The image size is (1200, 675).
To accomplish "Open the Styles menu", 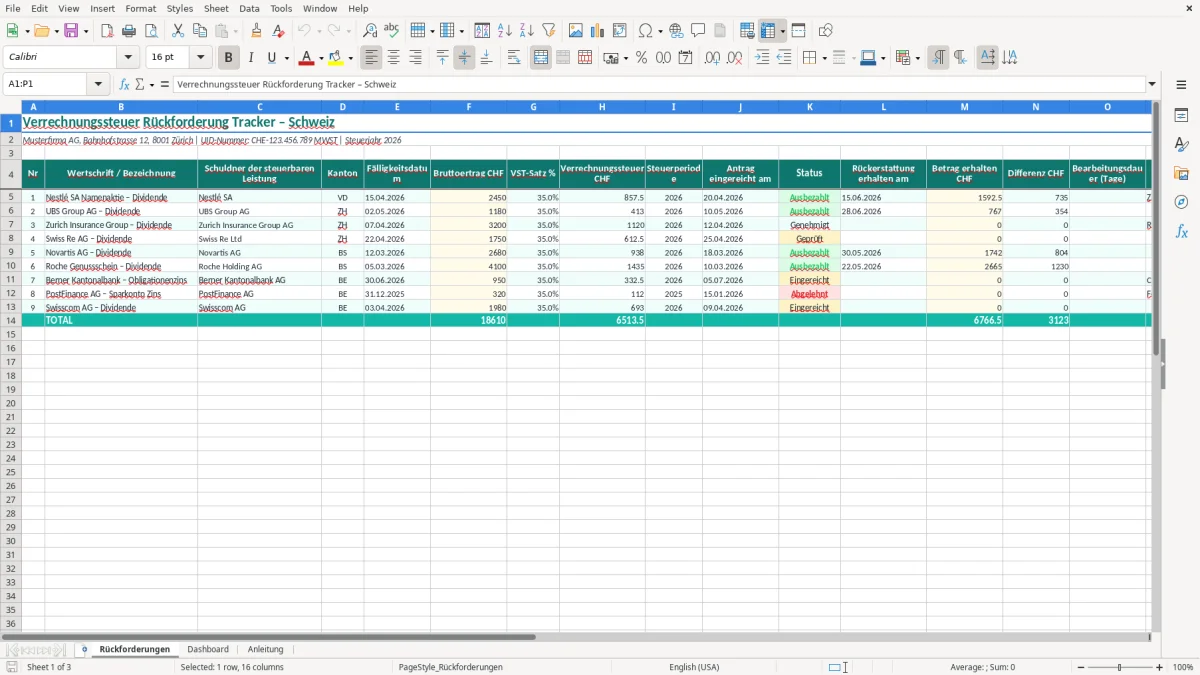I will [x=180, y=8].
